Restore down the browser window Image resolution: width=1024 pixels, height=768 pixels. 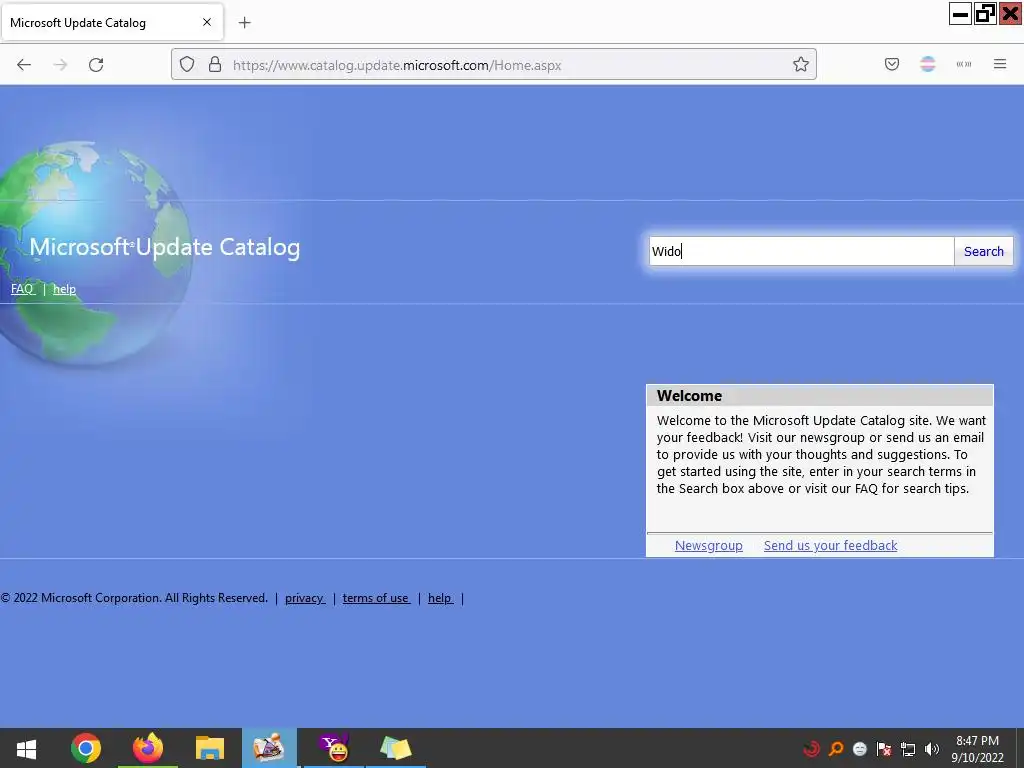pyautogui.click(x=985, y=14)
